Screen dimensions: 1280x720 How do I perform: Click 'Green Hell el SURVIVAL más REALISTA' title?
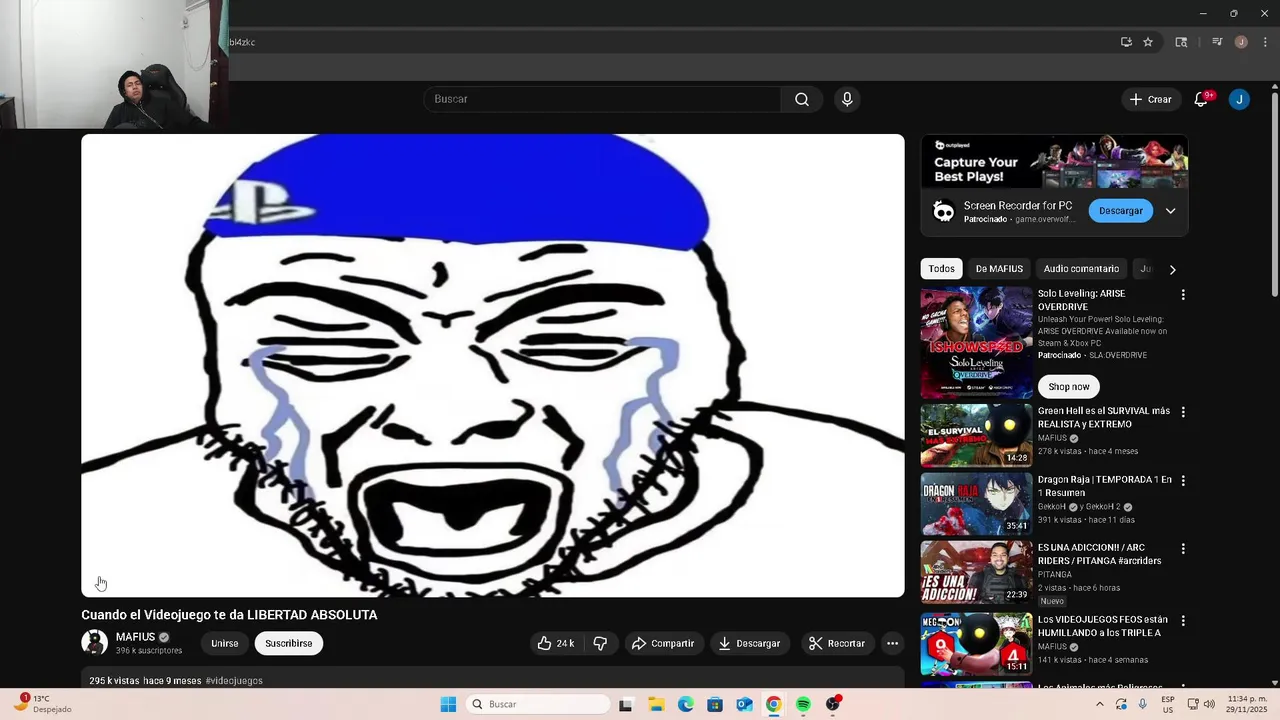(x=1103, y=418)
